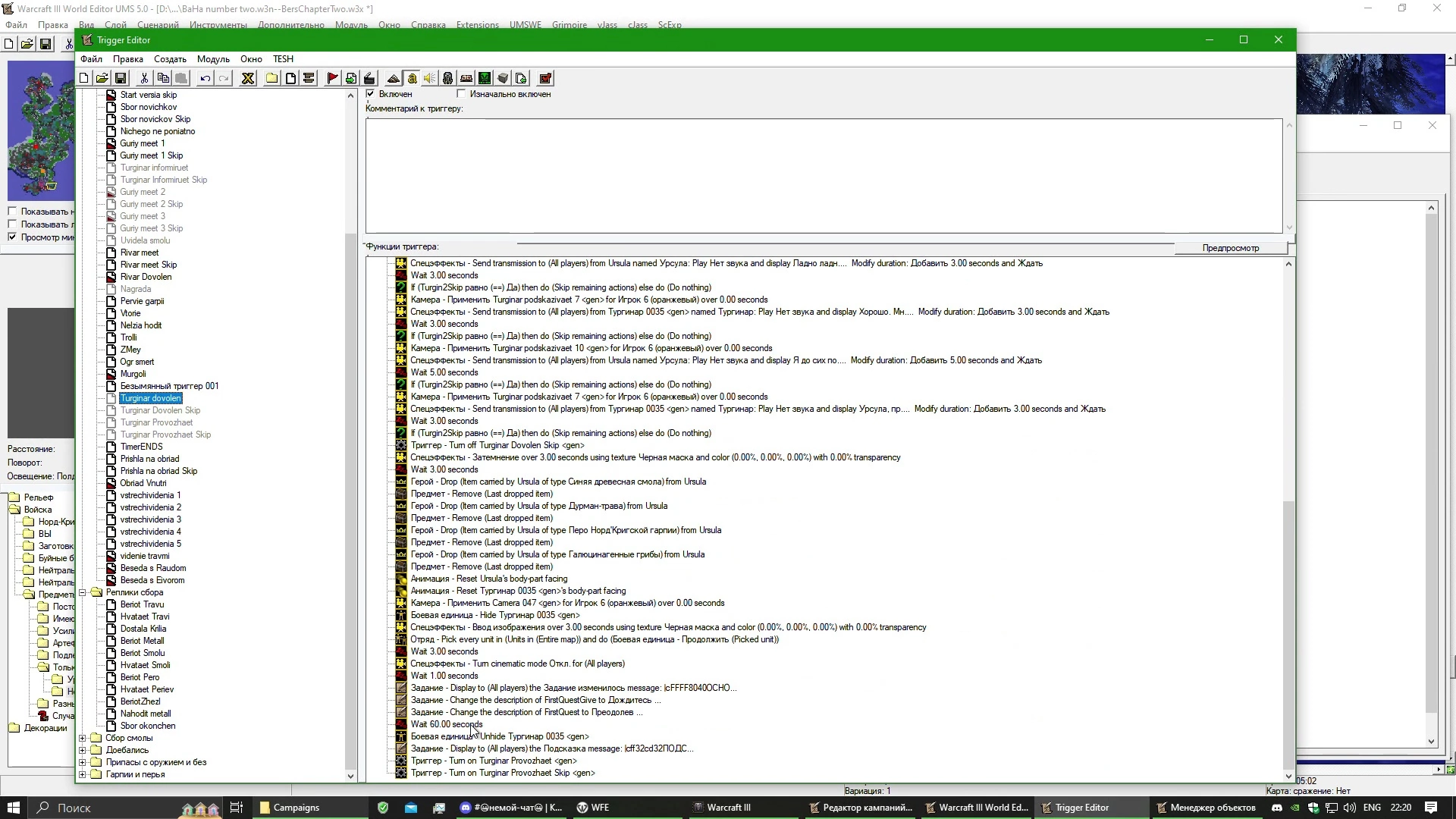1456x819 pixels.
Task: Click the trigger functions scrollbar up arrow
Action: (1288, 264)
